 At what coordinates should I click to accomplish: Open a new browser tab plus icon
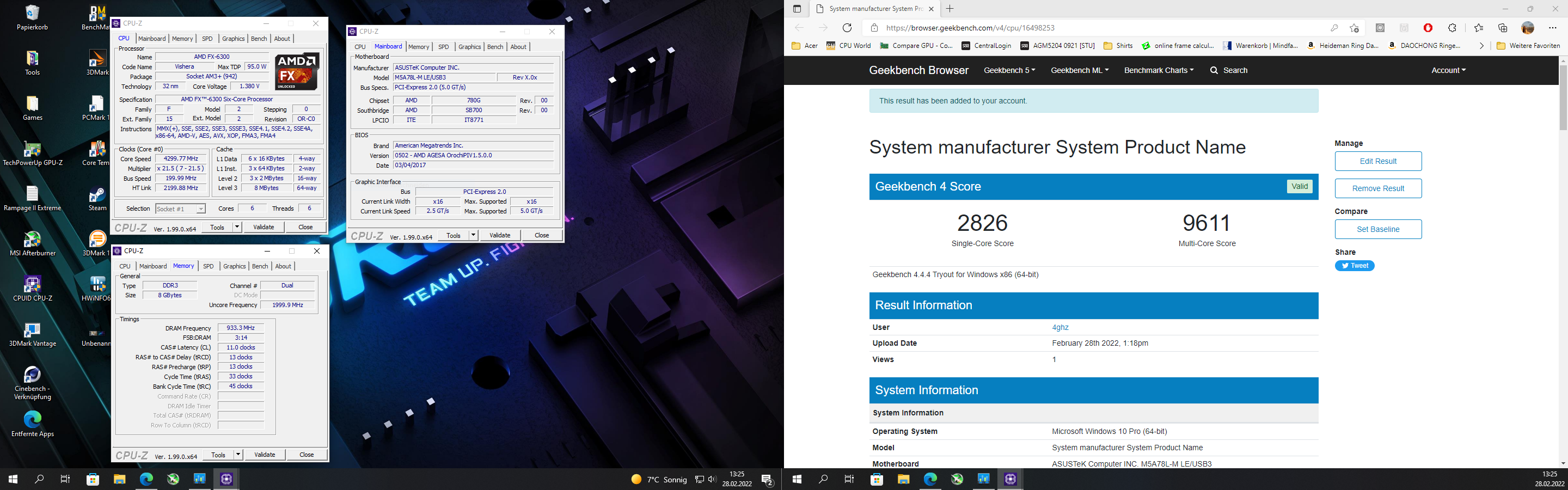(950, 9)
